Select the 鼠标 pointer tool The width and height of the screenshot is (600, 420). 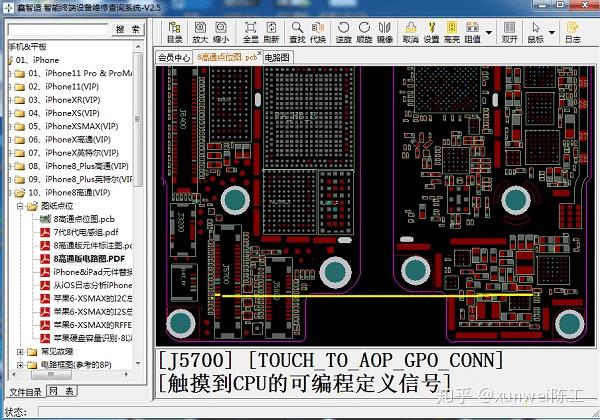[536, 32]
